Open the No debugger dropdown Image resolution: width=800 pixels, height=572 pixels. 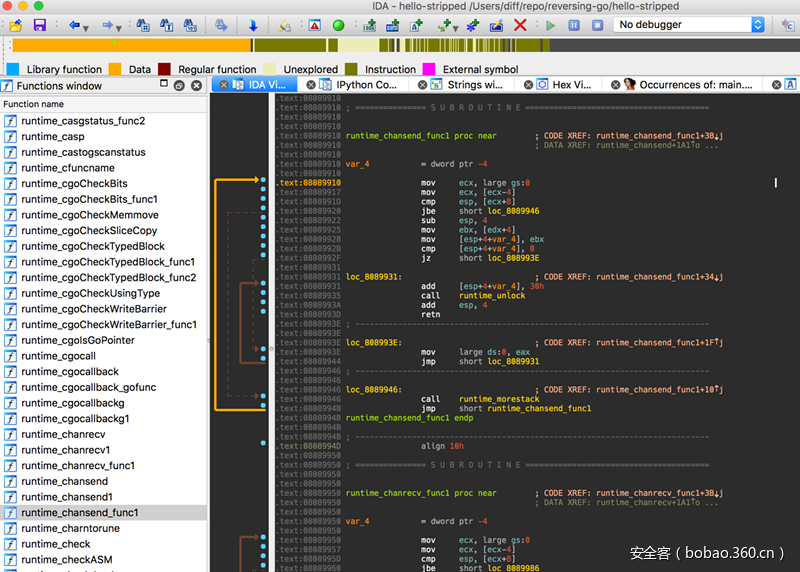click(689, 24)
